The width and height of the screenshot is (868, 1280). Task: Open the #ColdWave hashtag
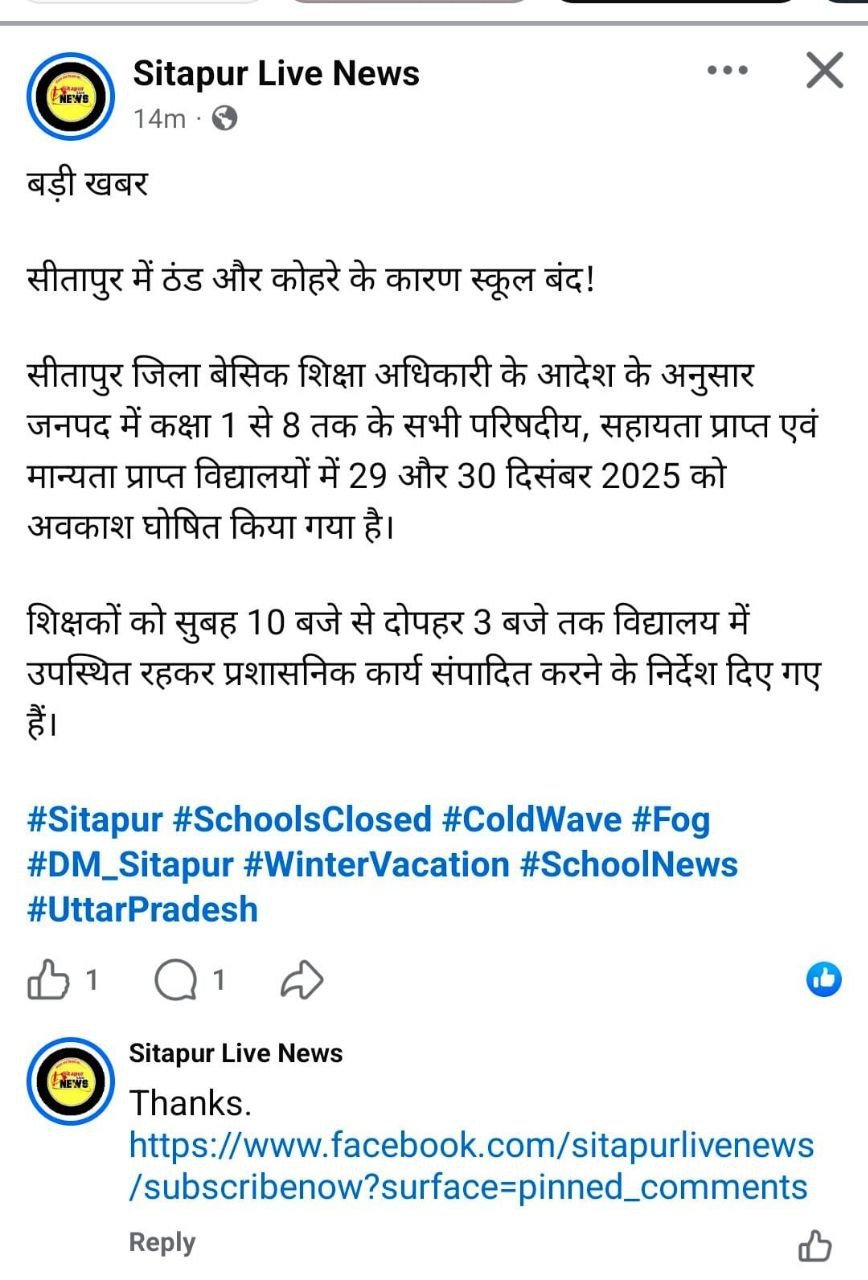[x=531, y=820]
